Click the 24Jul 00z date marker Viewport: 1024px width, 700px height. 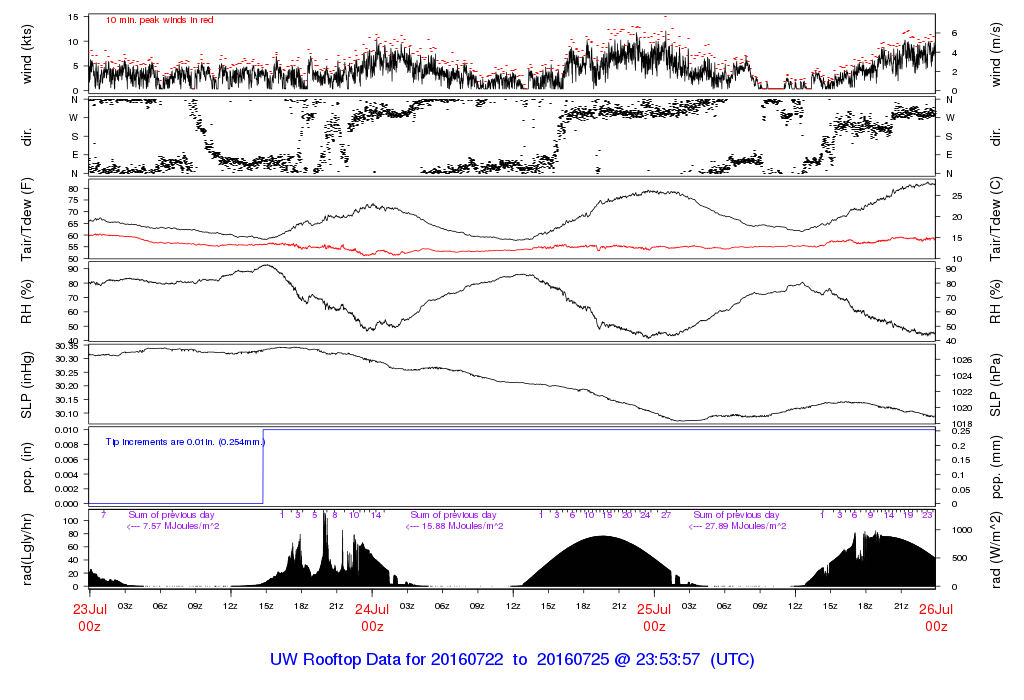372,617
